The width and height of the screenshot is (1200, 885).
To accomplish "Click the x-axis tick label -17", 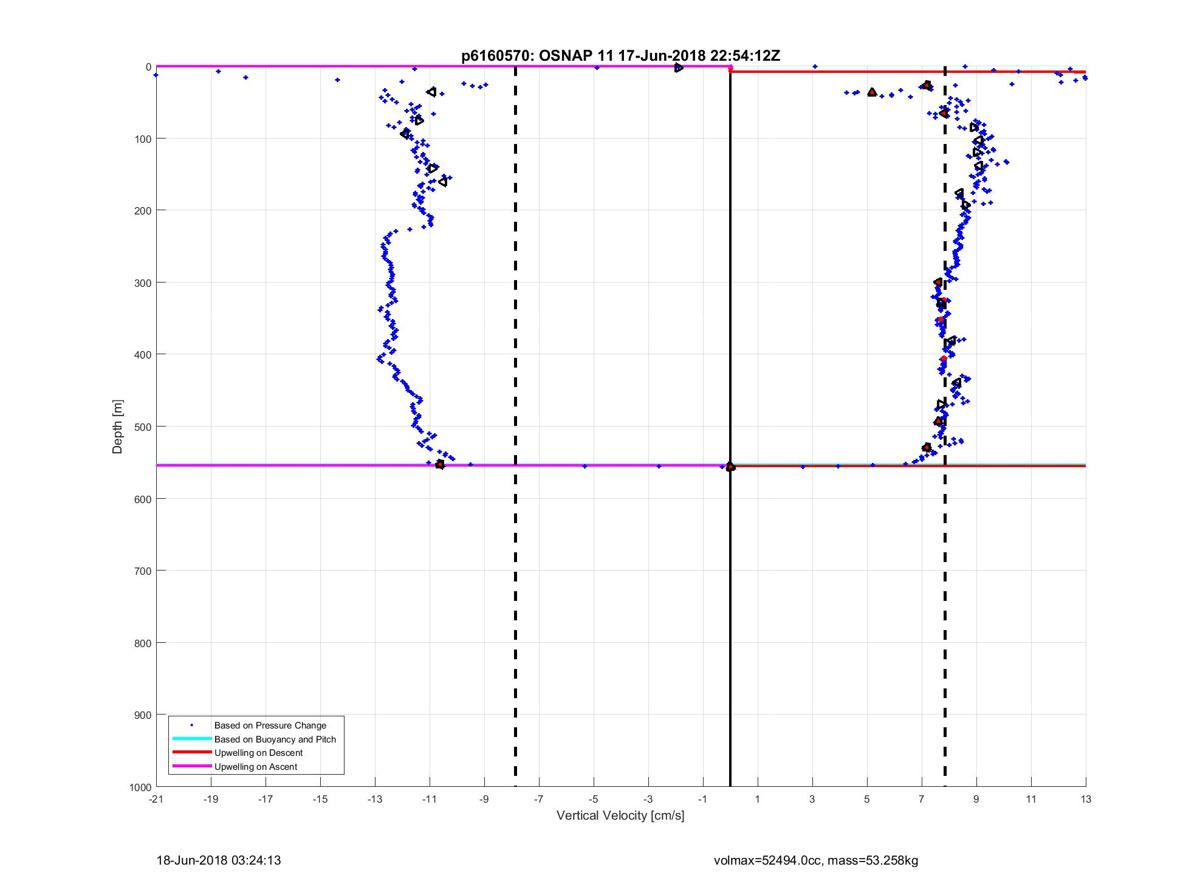I will pyautogui.click(x=265, y=800).
